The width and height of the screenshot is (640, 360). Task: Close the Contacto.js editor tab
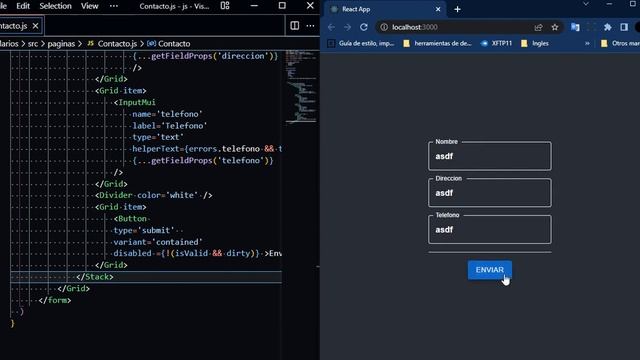coord(36,26)
